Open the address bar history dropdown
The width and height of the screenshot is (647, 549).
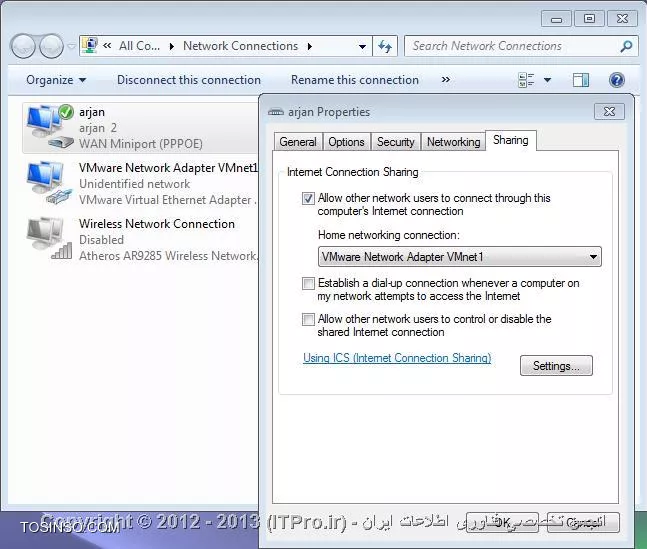362,46
